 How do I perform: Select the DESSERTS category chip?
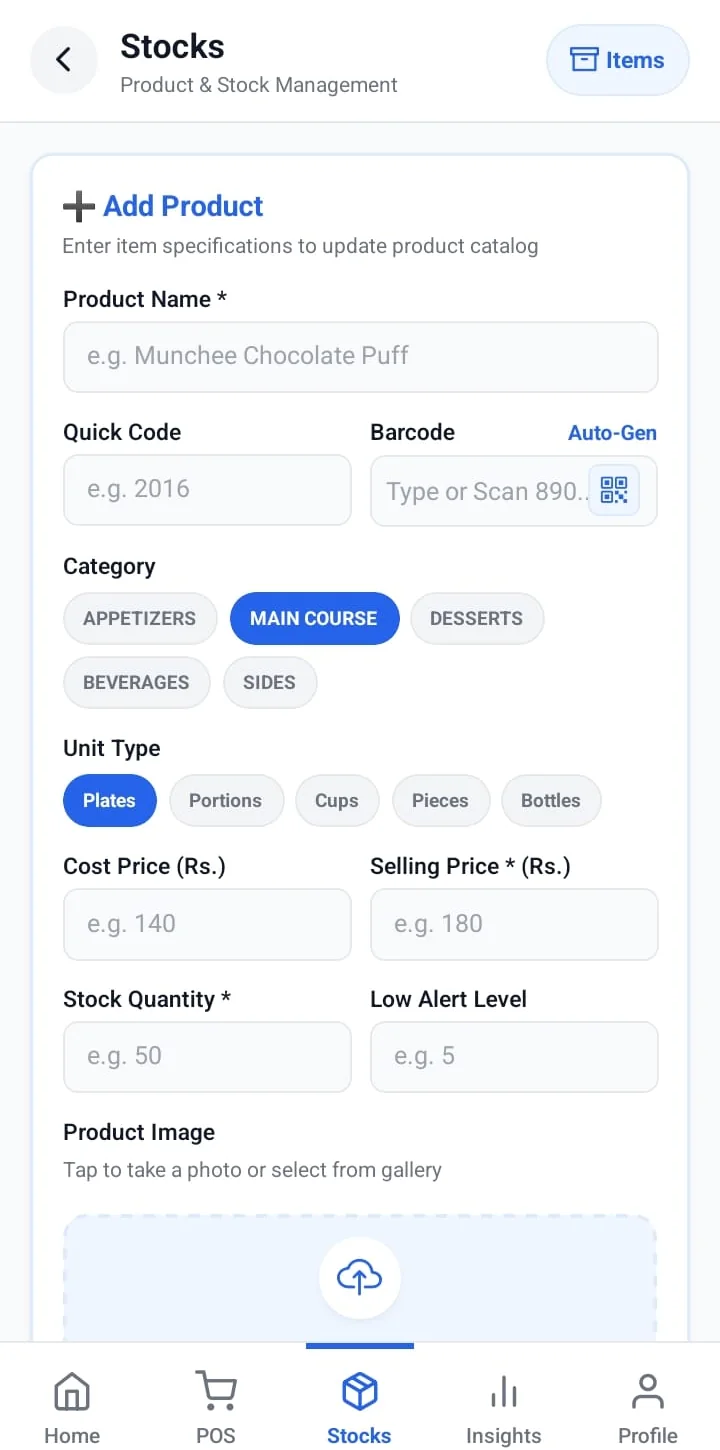coord(476,618)
